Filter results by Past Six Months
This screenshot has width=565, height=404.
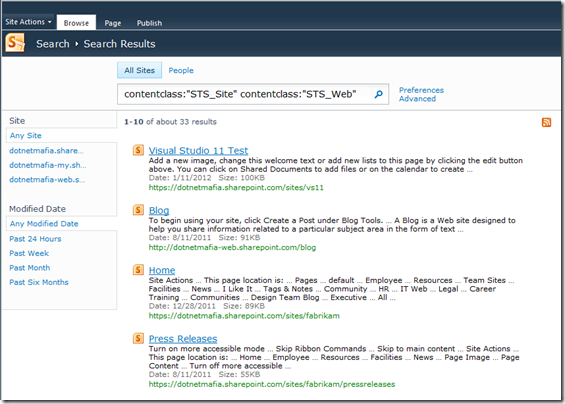(39, 282)
